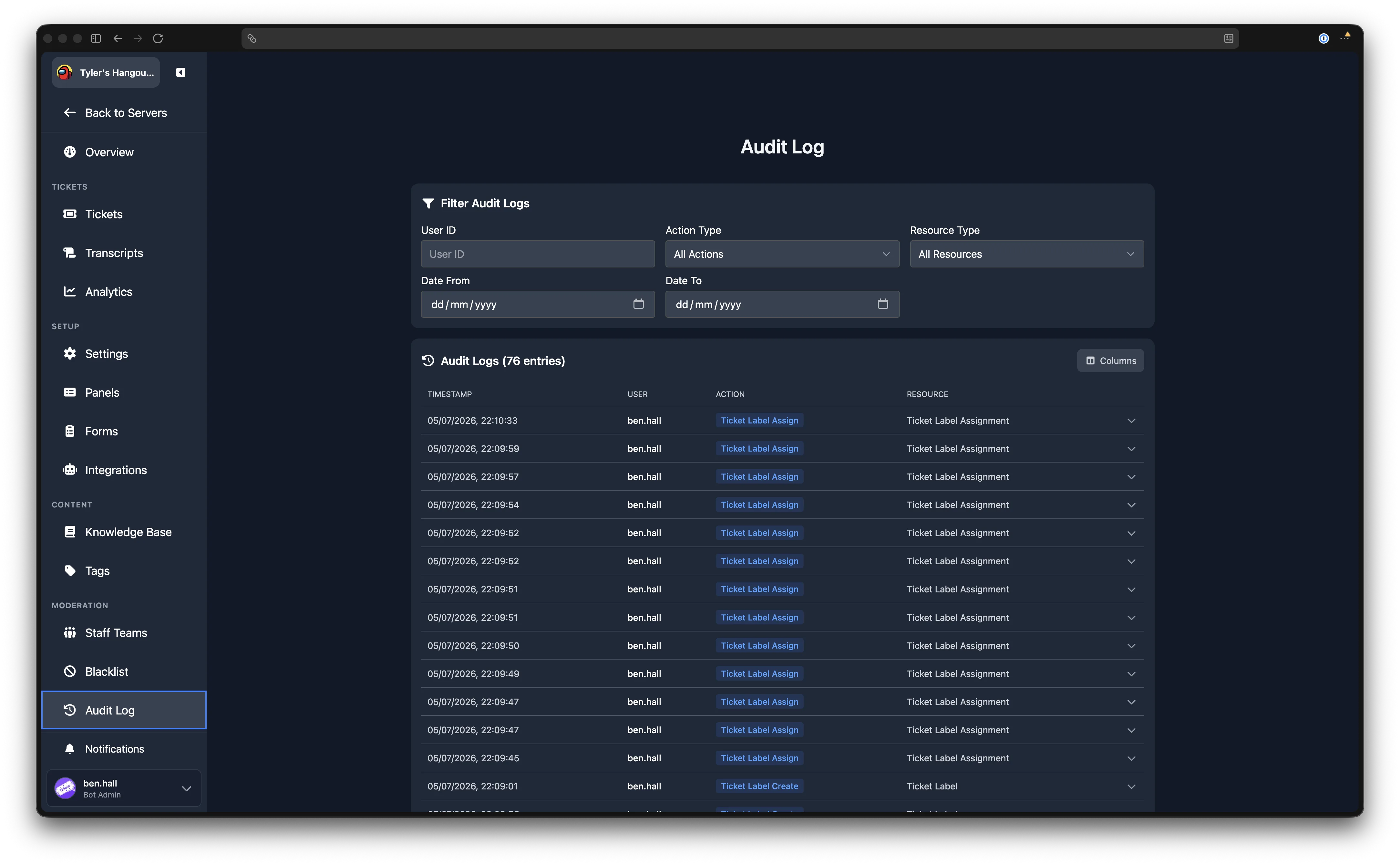Open Overview in the sidebar
1400x865 pixels.
click(x=124, y=152)
